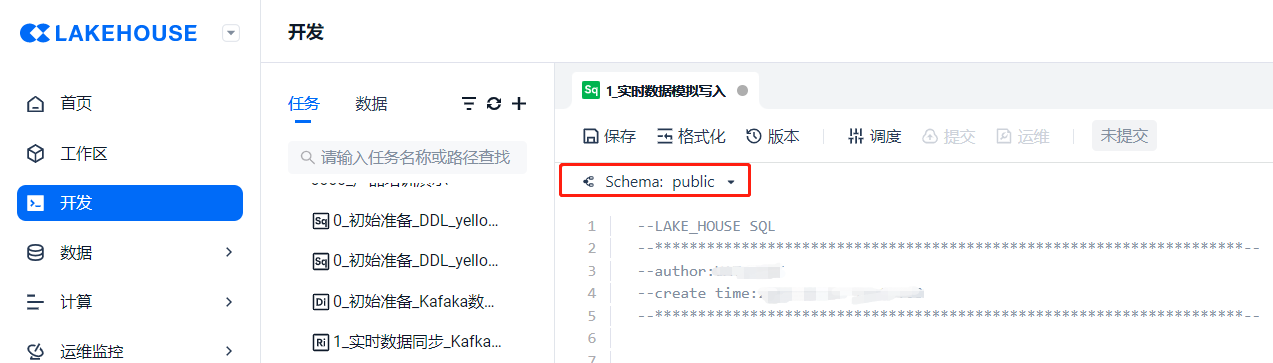
Task: Click the --LAKE_HOUSE SQL comment line
Action: 706,226
